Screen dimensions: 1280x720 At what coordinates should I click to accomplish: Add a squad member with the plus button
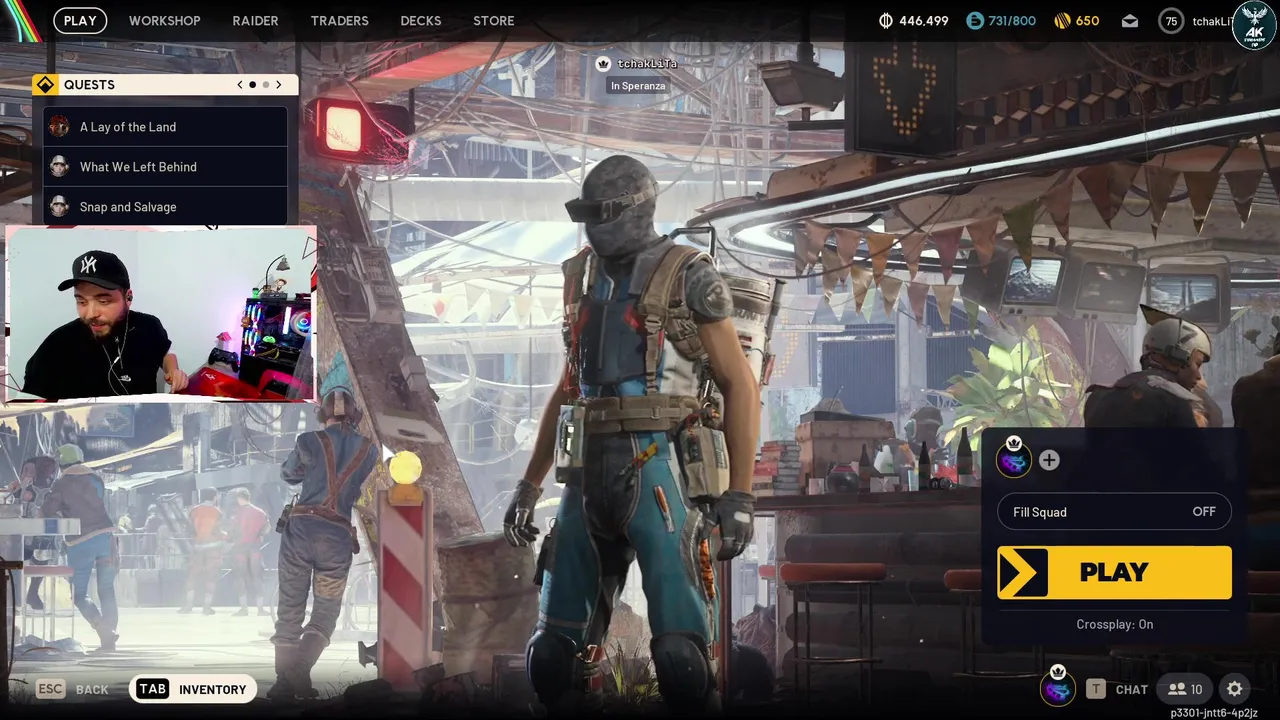(x=1048, y=460)
